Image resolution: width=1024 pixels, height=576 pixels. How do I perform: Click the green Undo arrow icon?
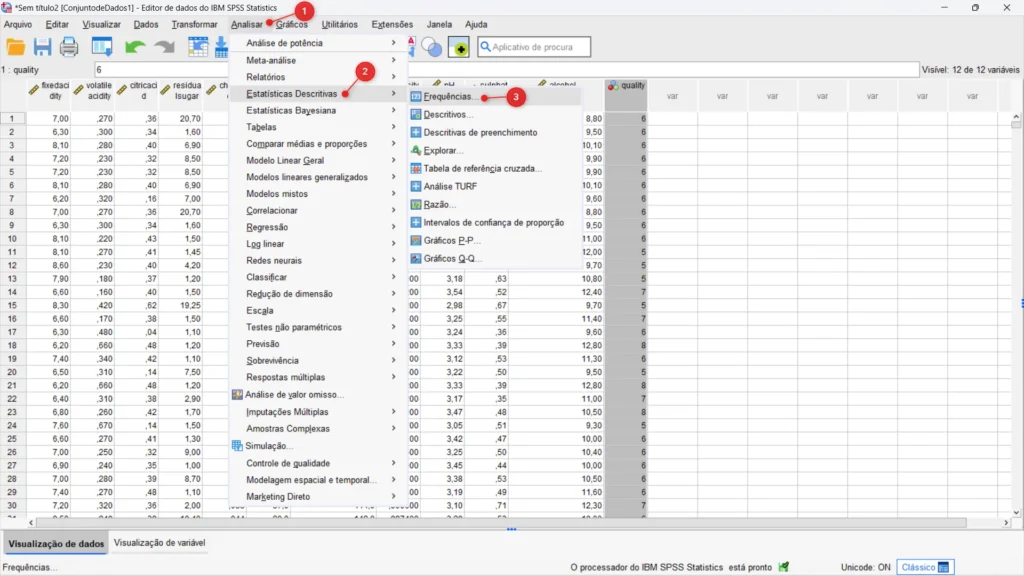pyautogui.click(x=135, y=47)
